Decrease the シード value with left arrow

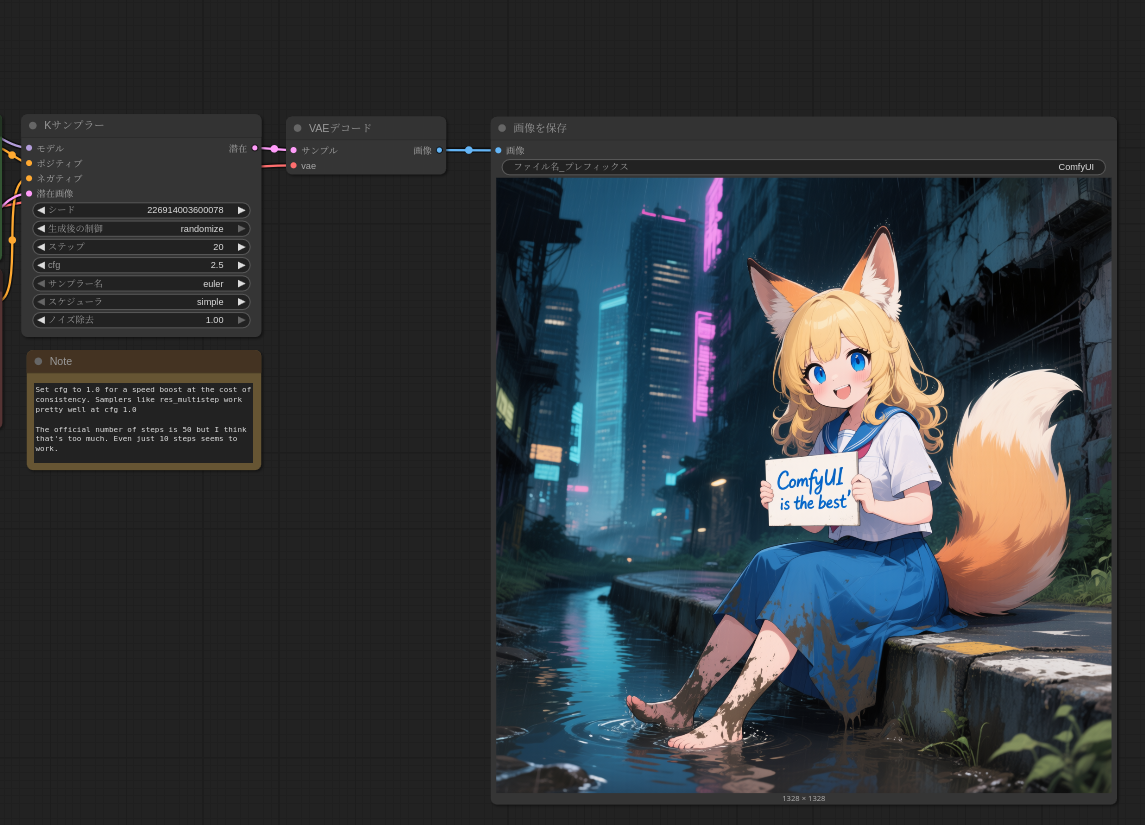(41, 210)
